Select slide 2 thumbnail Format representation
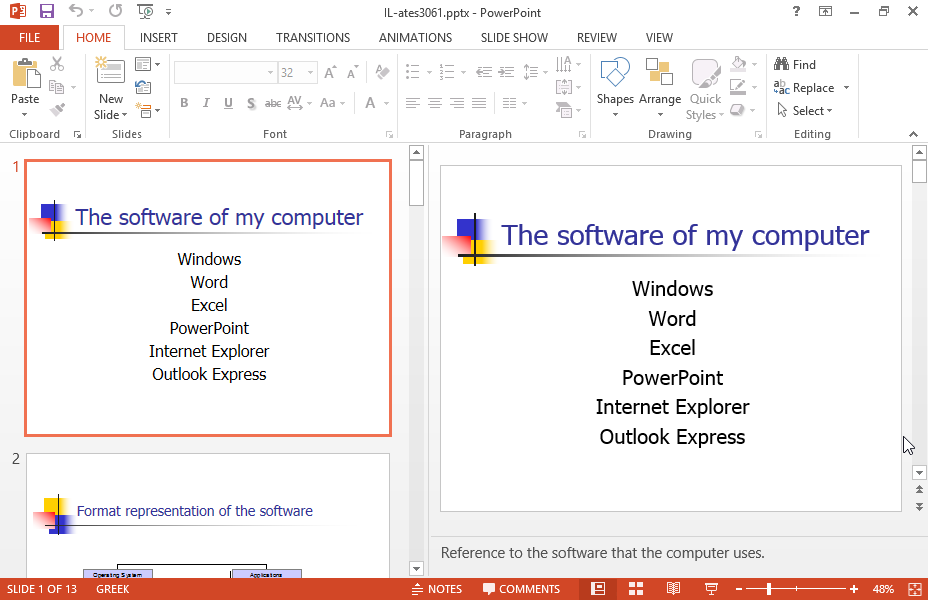This screenshot has width=928, height=600. 208,515
